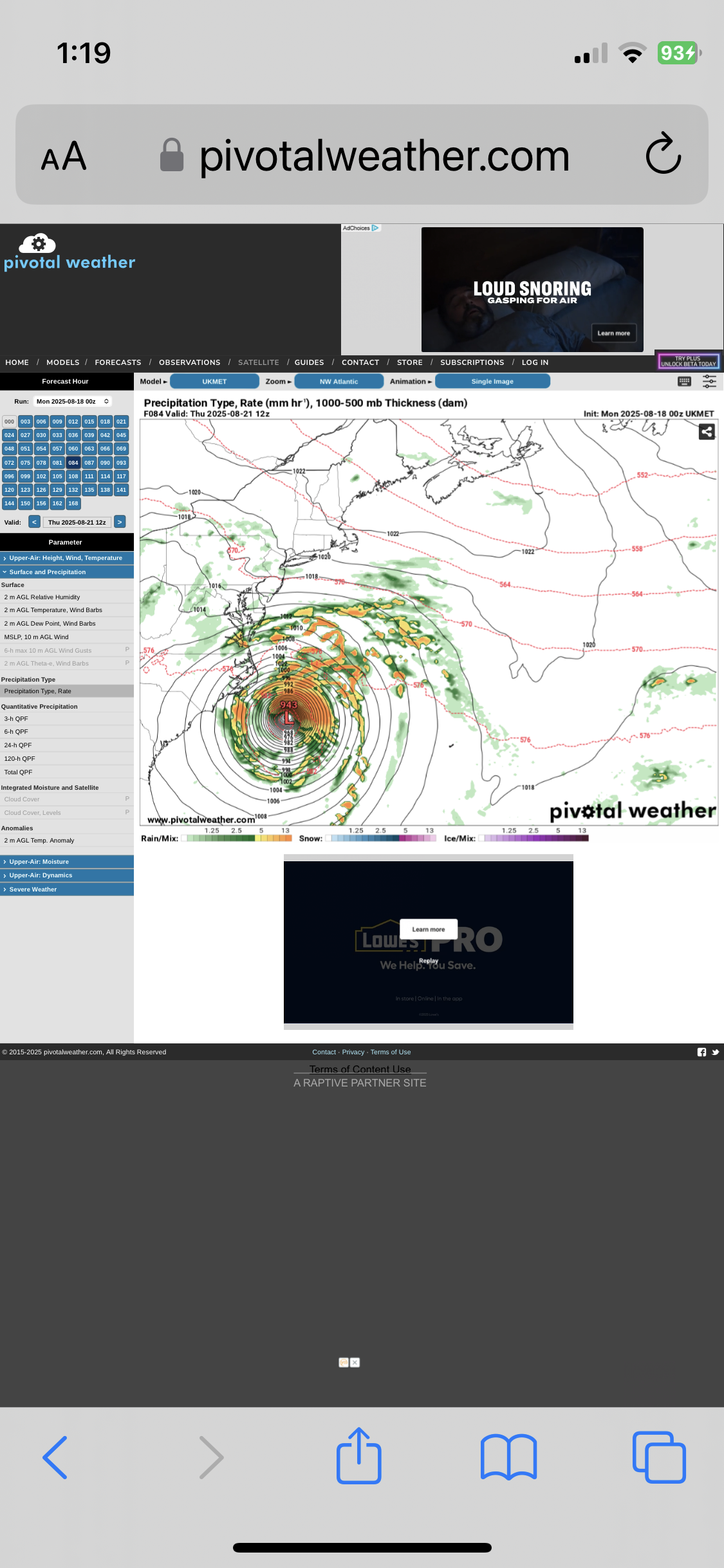724x1568 pixels.
Task: Select forecast hour 084
Action: (x=73, y=463)
